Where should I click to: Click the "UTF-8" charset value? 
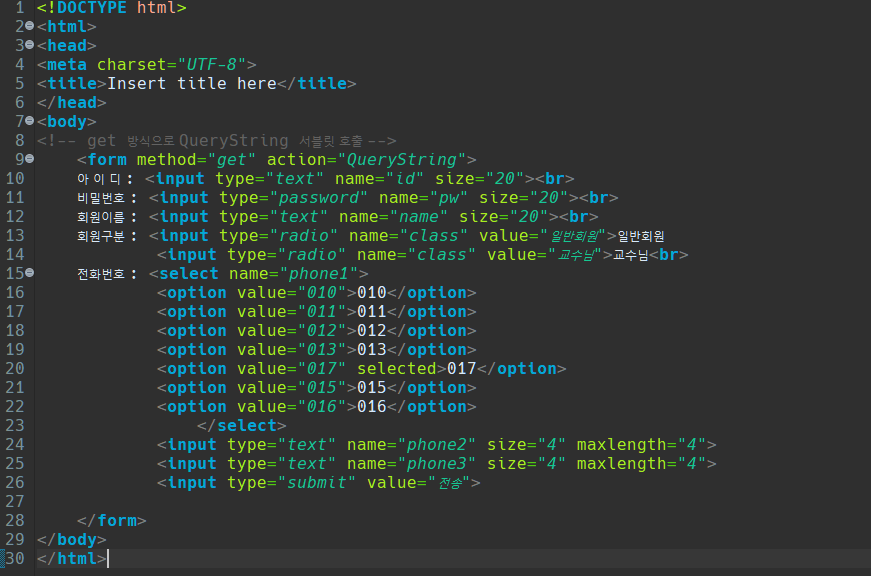211,64
